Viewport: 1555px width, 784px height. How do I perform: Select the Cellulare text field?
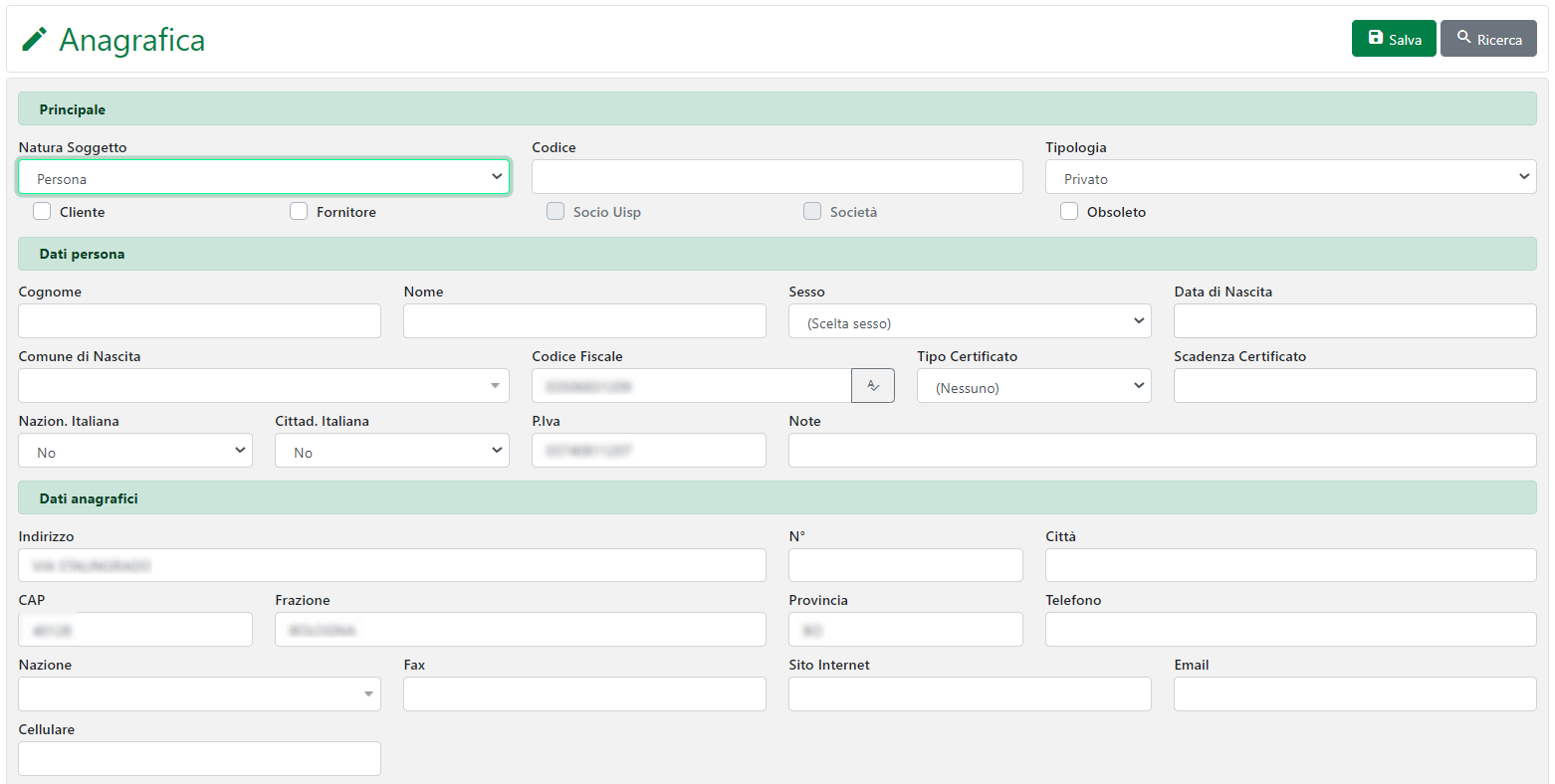tap(199, 759)
